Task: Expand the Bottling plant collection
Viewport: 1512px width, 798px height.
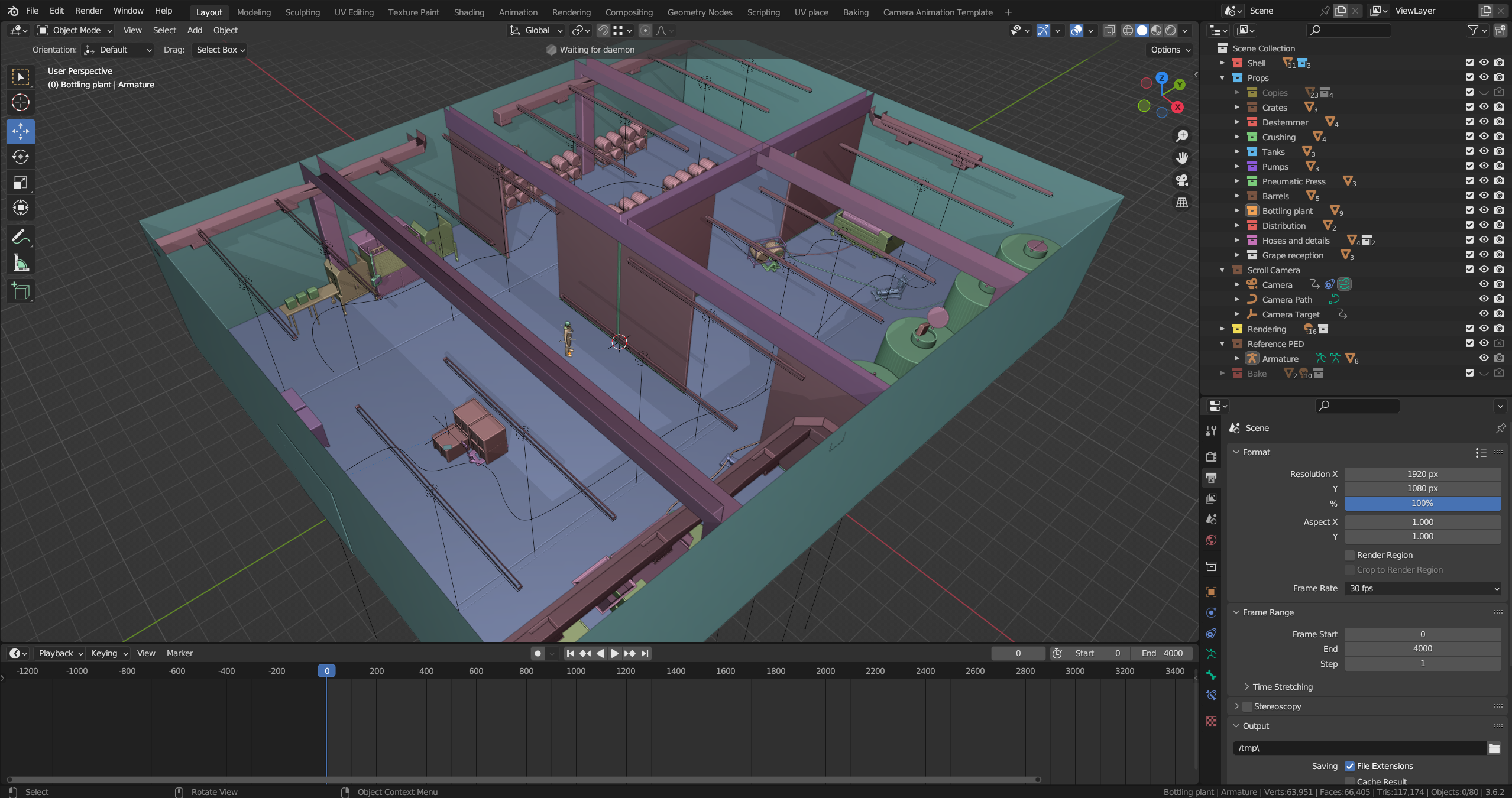Action: point(1237,210)
